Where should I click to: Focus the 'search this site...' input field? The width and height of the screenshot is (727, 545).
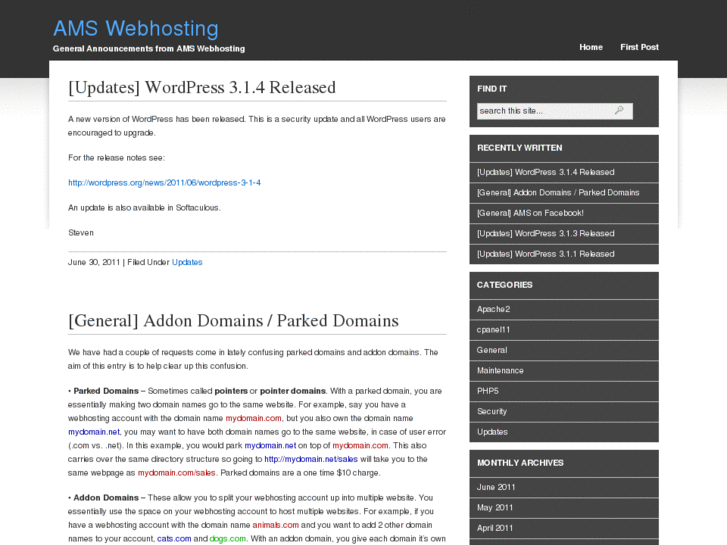(x=555, y=111)
